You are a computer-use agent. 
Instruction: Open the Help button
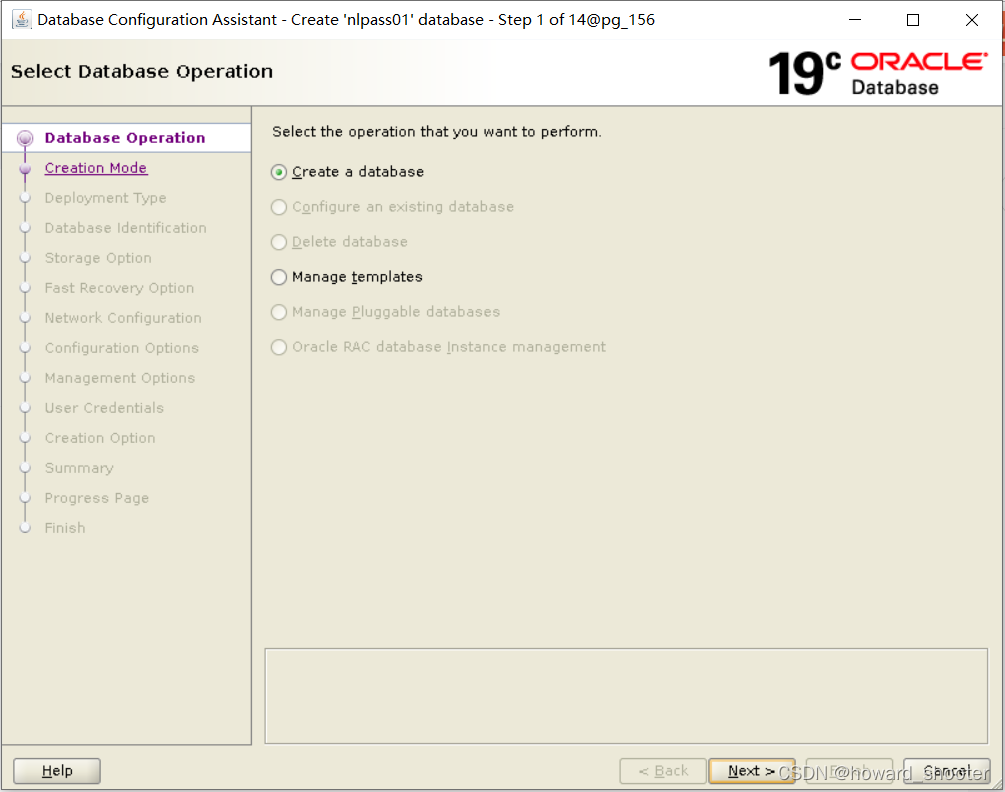(x=57, y=771)
